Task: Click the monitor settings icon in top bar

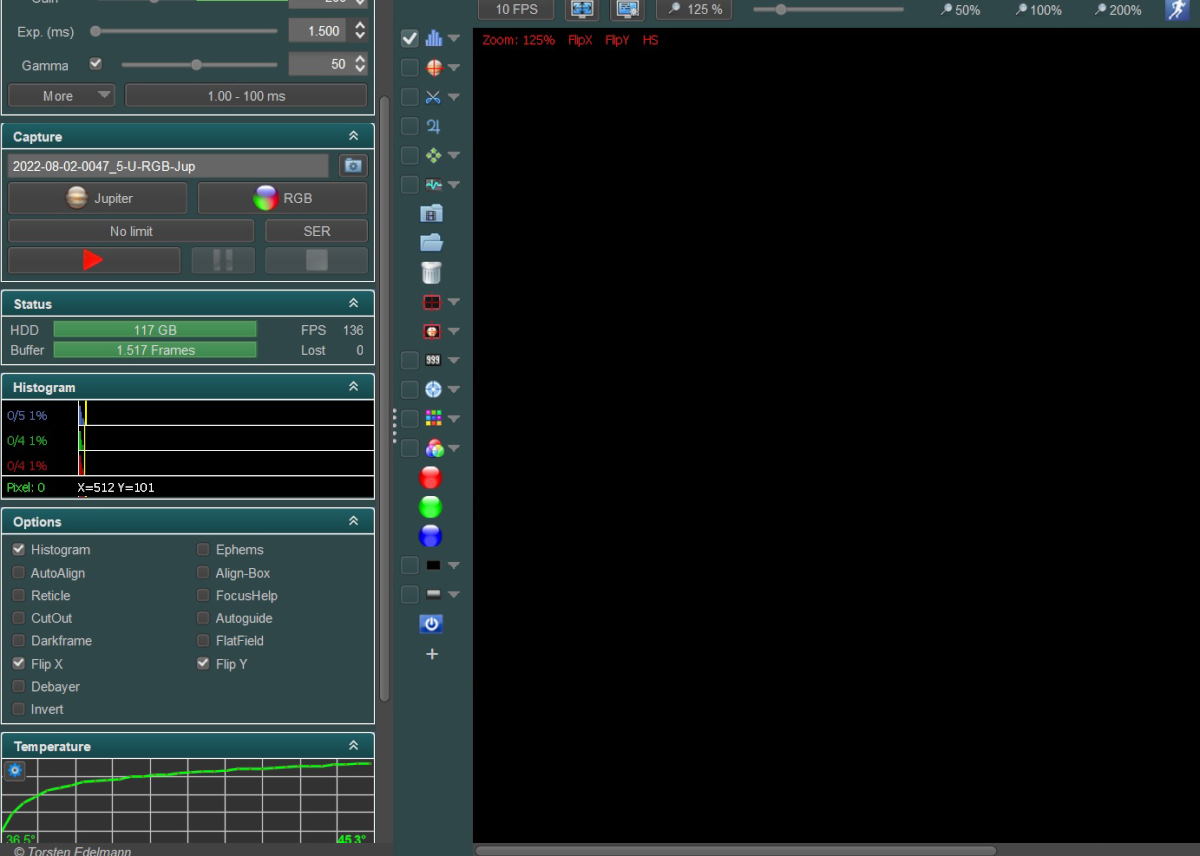Action: [x=628, y=9]
